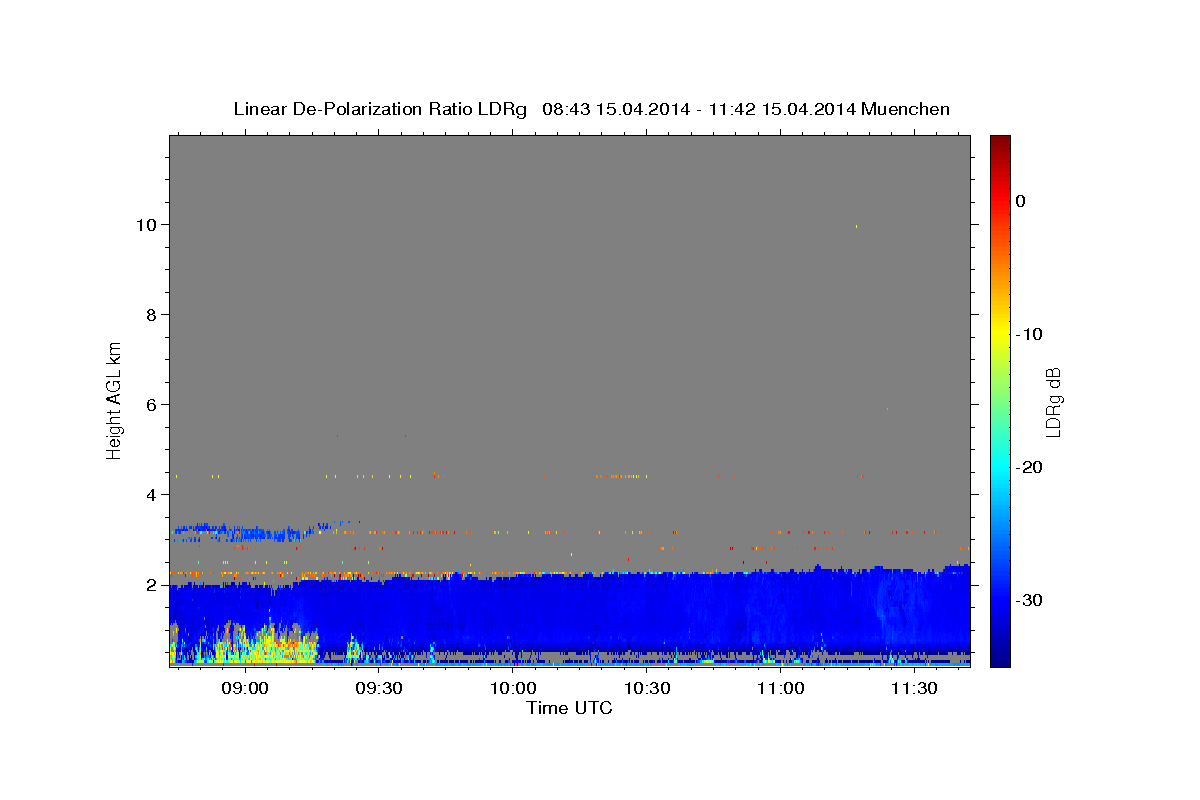The height and width of the screenshot is (800, 1200).
Task: Click the dark blue bottom of the colorbar
Action: pyautogui.click(x=1000, y=655)
